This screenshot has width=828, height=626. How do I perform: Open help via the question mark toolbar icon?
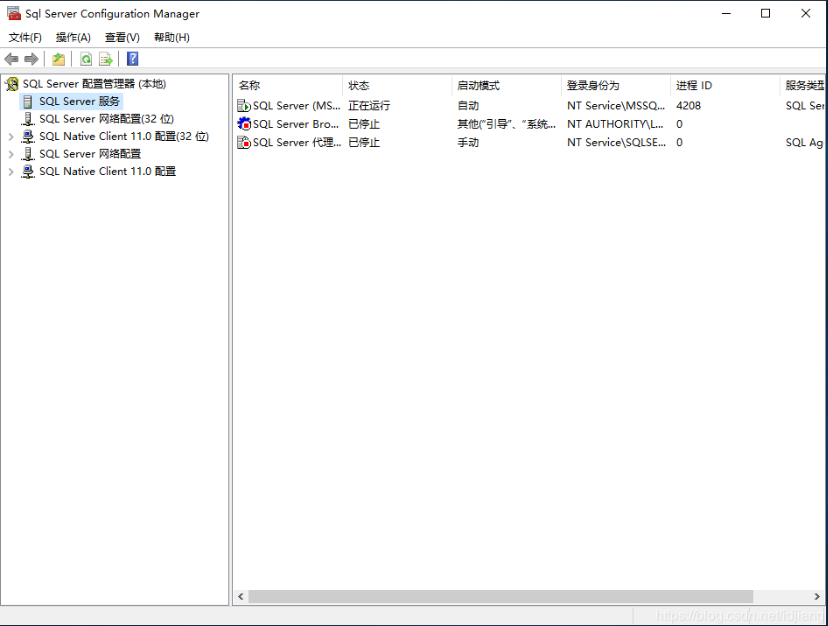click(x=132, y=59)
